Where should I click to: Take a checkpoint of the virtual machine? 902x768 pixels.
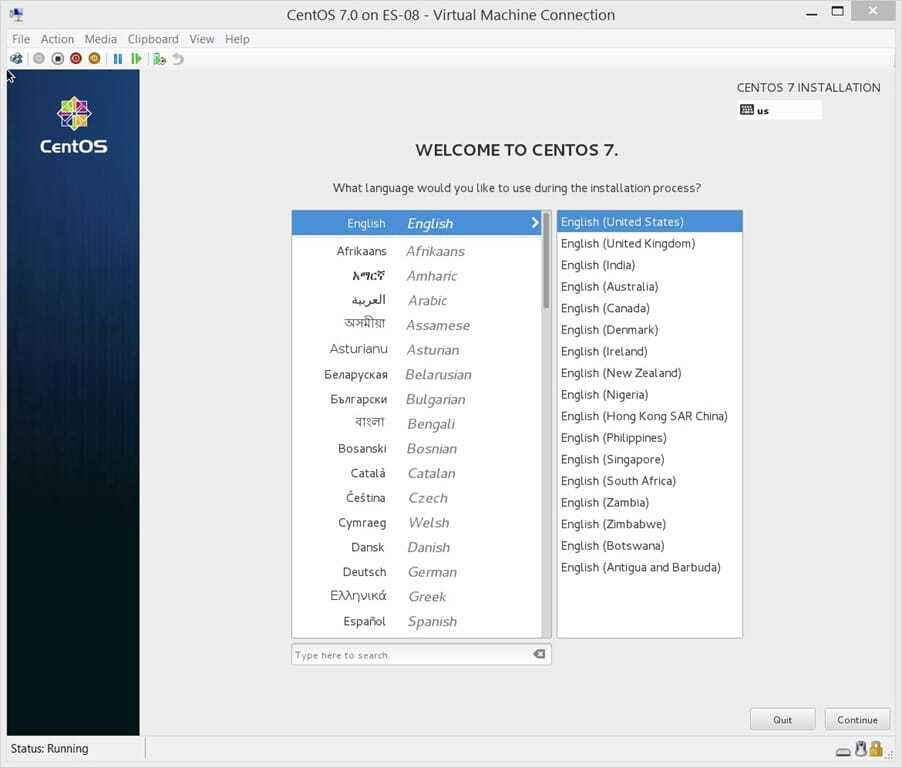(x=159, y=58)
